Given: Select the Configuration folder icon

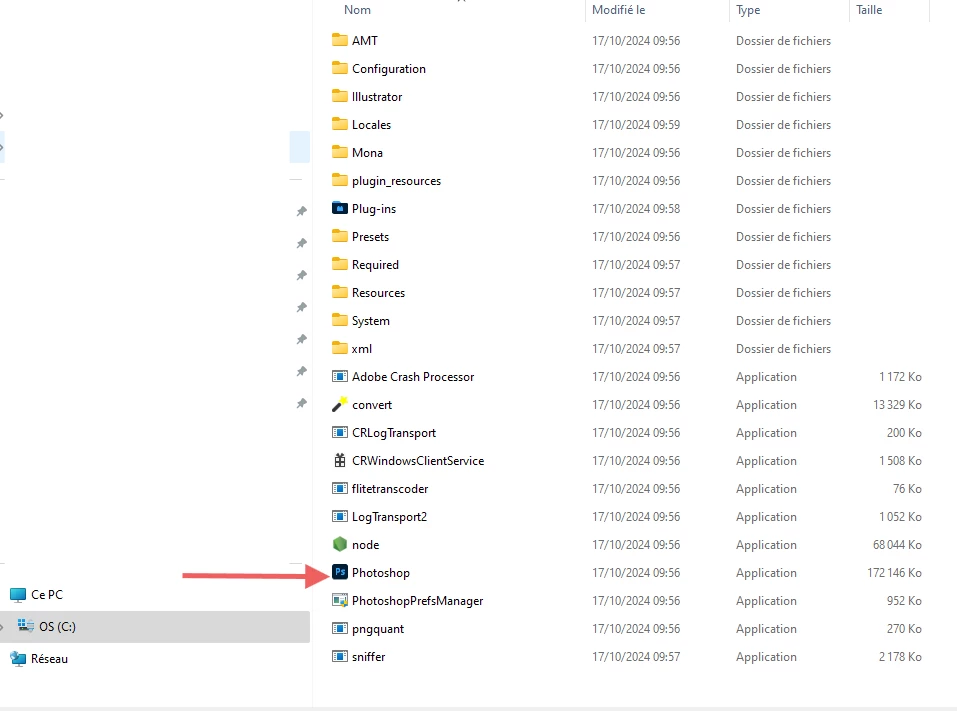Looking at the screenshot, I should click(339, 68).
